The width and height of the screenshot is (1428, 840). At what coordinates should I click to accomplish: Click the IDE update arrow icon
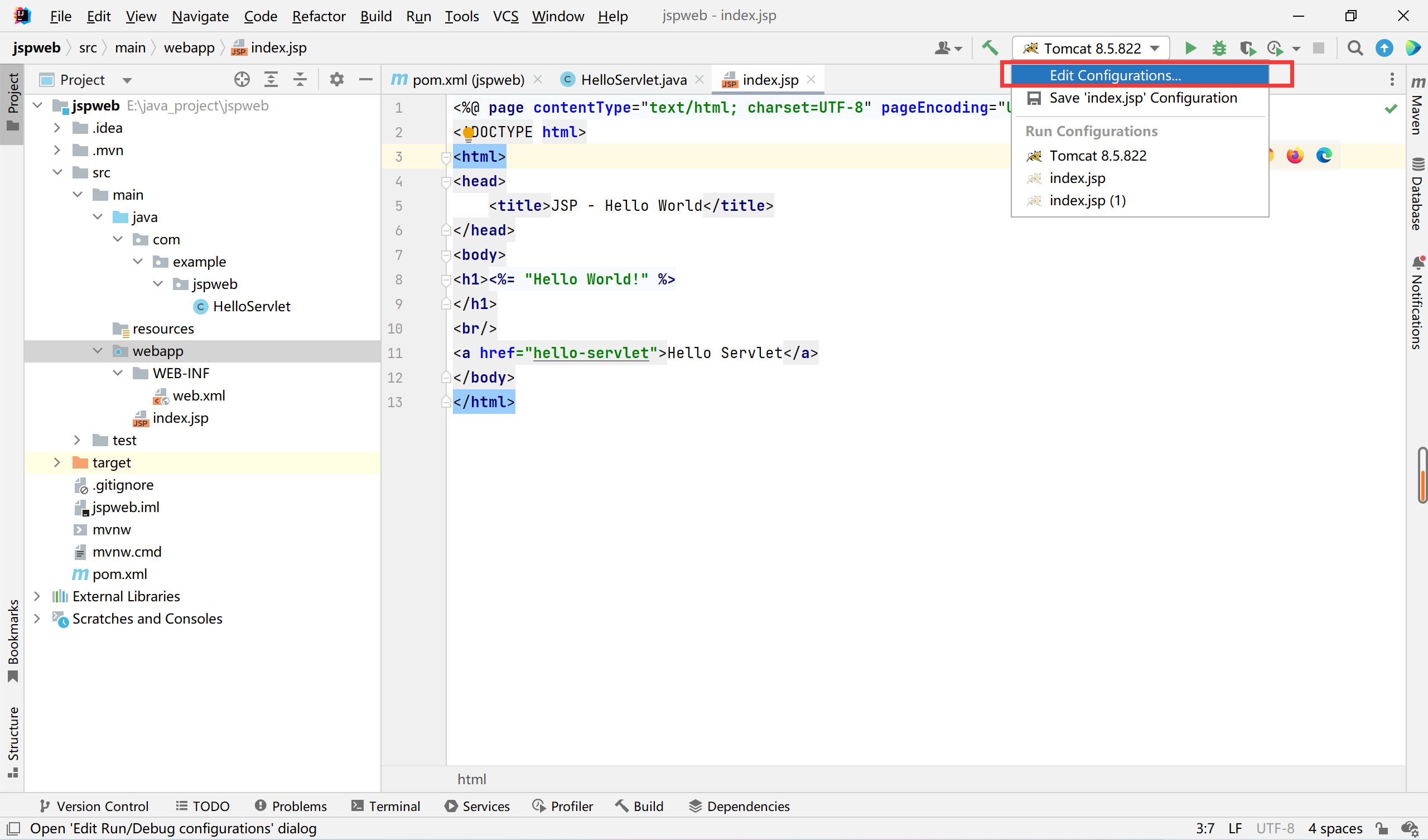coord(1384,48)
